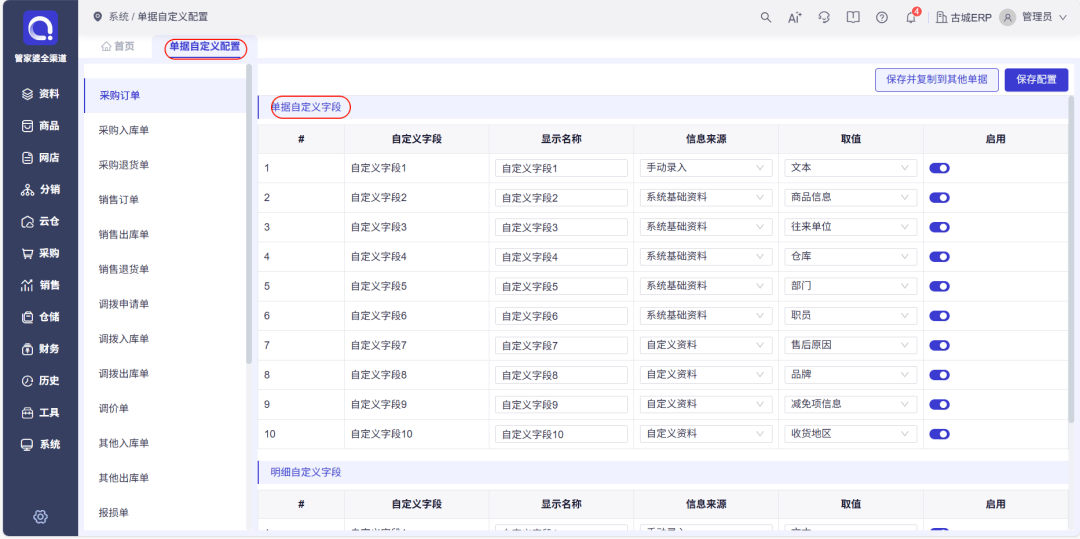Click the settings gear at sidebar bottom
Image resolution: width=1080 pixels, height=539 pixels.
[40, 516]
